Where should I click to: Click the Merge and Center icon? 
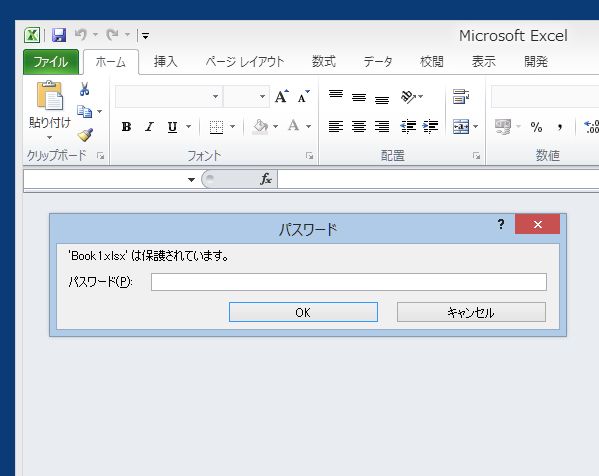[x=461, y=126]
